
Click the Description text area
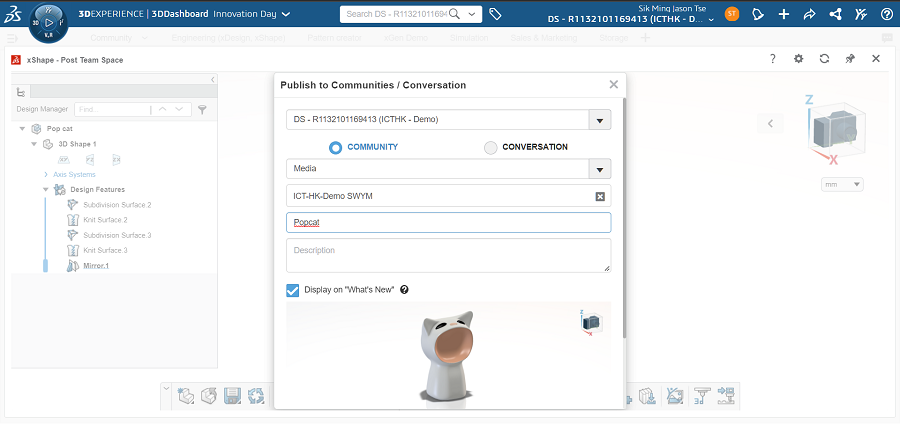tap(448, 254)
